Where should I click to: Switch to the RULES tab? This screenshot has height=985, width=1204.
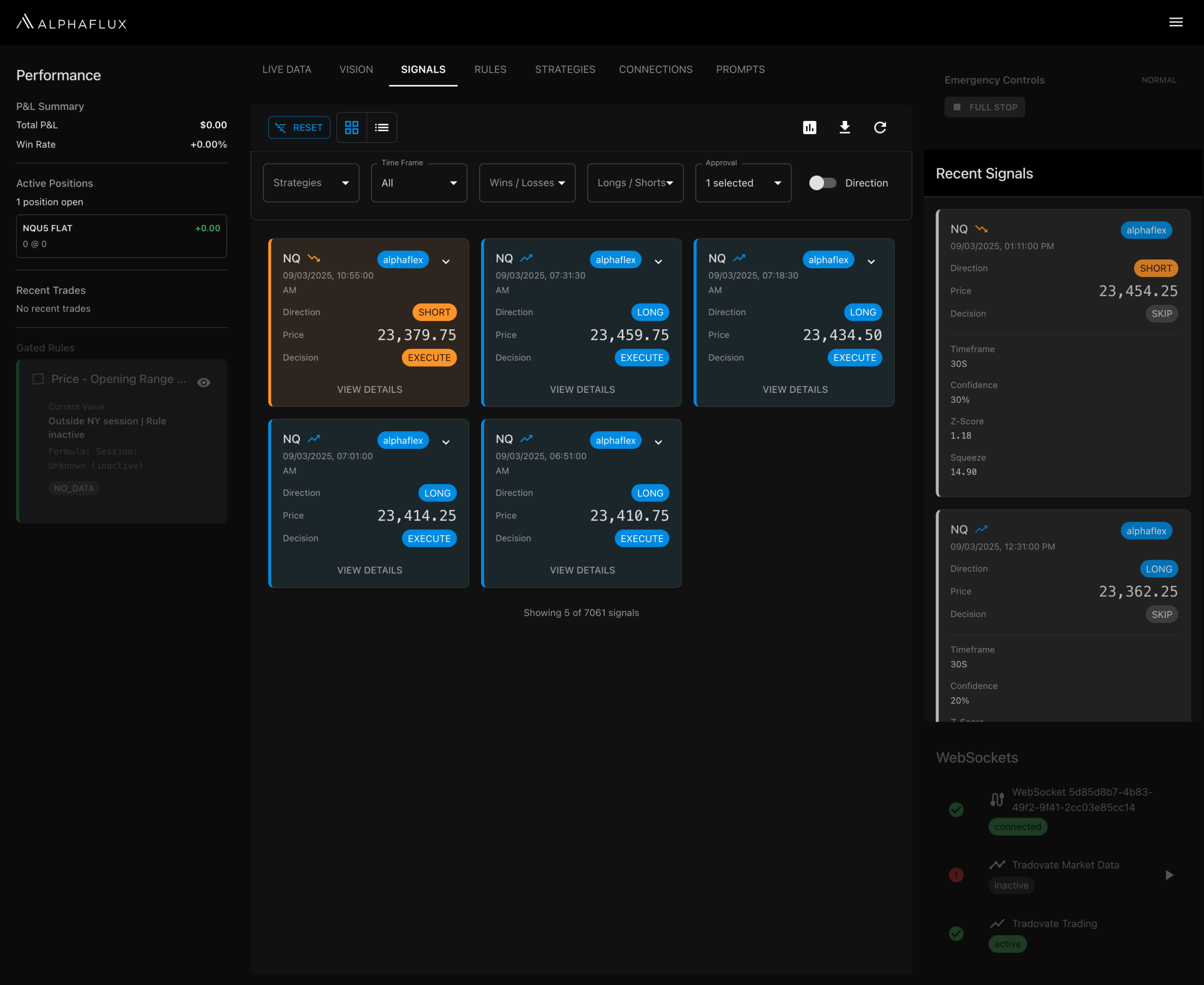[490, 69]
